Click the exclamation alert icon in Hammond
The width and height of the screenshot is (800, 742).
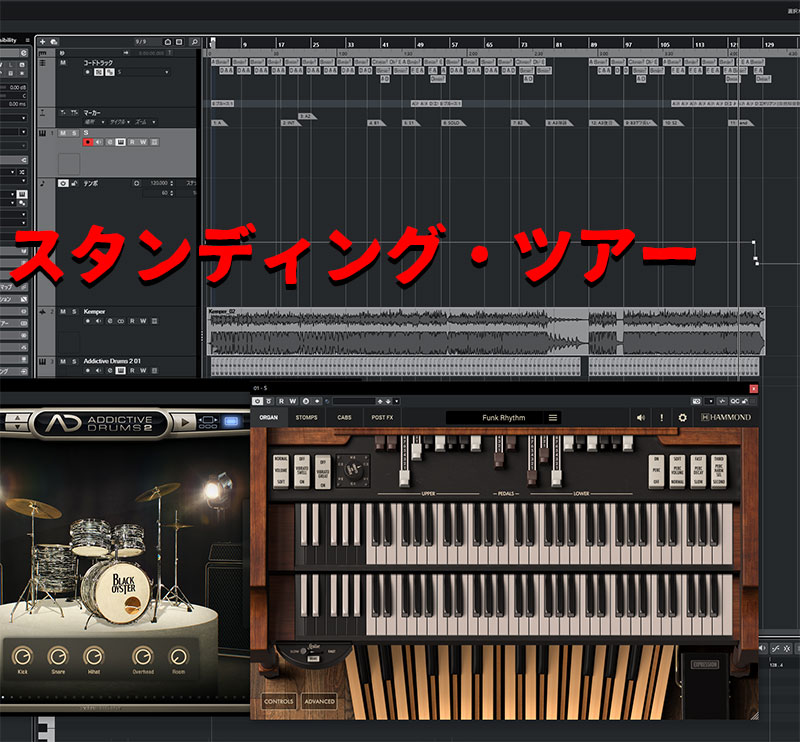click(x=661, y=417)
